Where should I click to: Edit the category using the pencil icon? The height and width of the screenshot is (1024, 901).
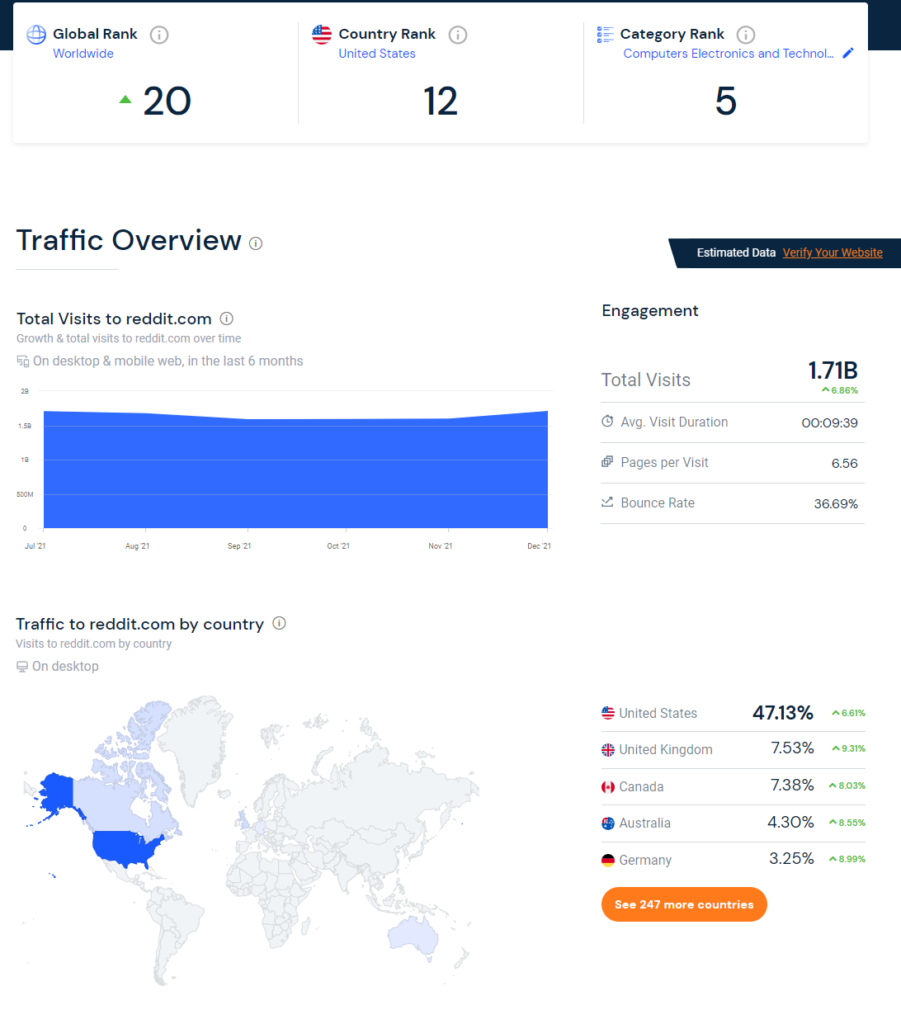pos(848,54)
